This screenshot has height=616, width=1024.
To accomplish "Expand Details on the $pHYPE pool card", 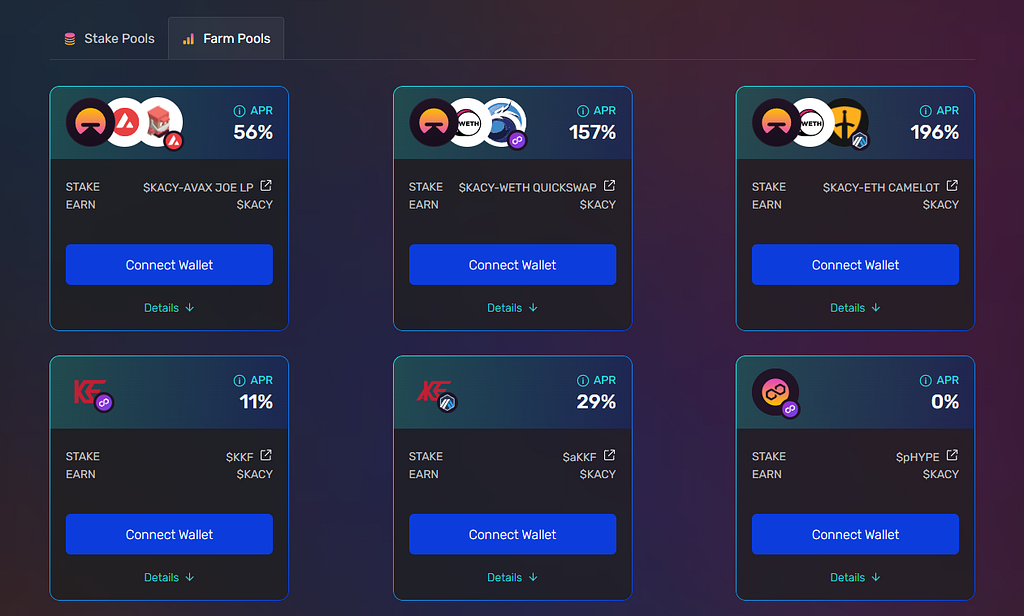I will (x=856, y=577).
